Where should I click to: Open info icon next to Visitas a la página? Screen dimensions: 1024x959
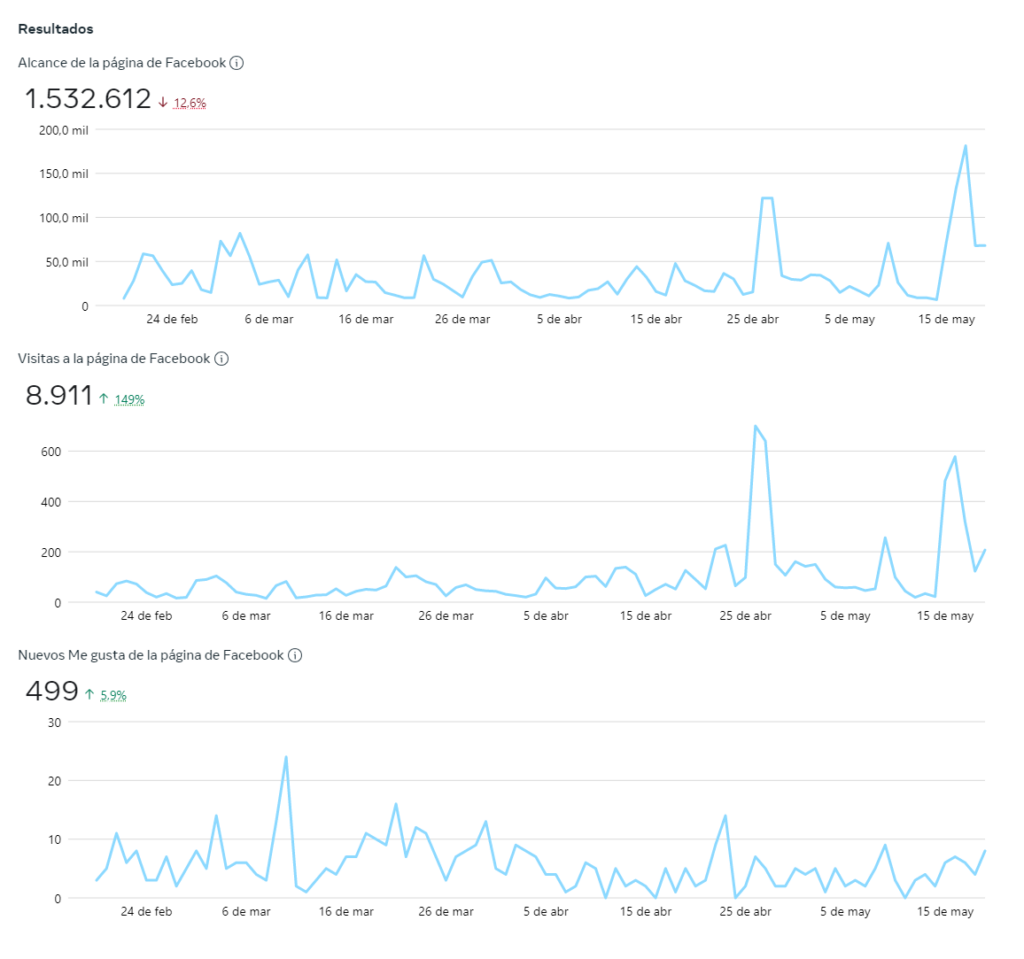[222, 359]
